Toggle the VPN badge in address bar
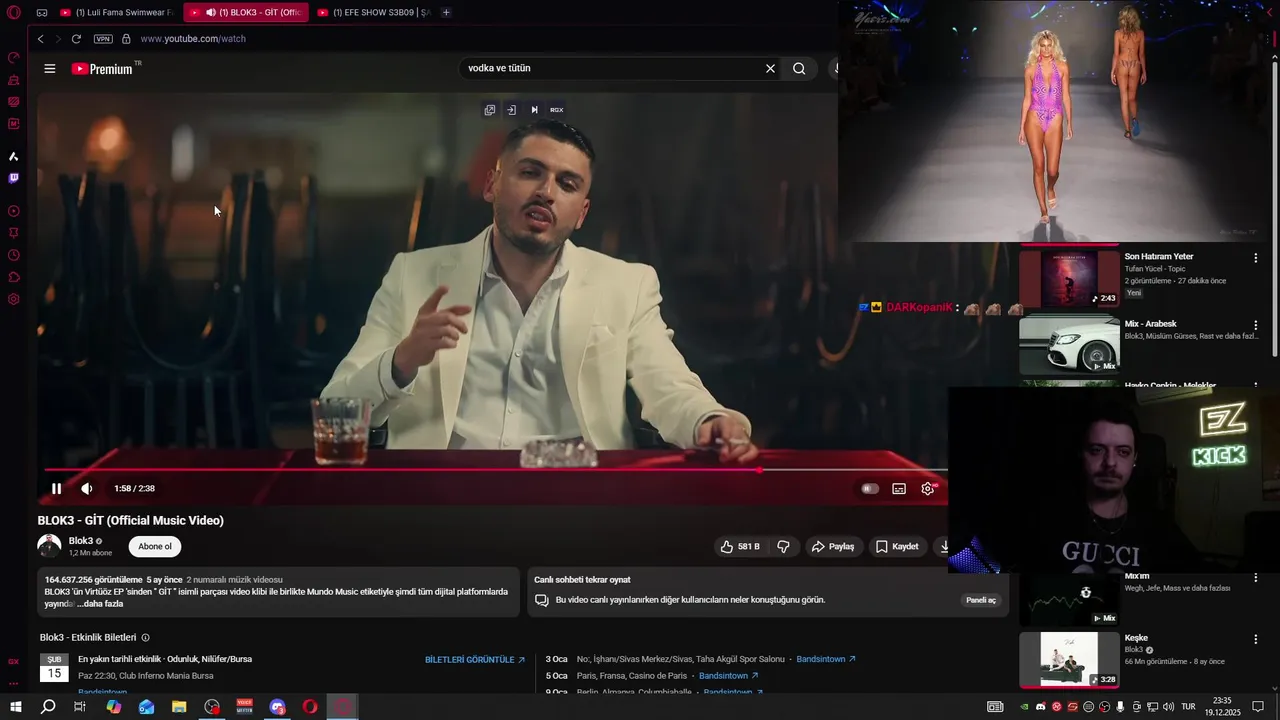 [103, 39]
